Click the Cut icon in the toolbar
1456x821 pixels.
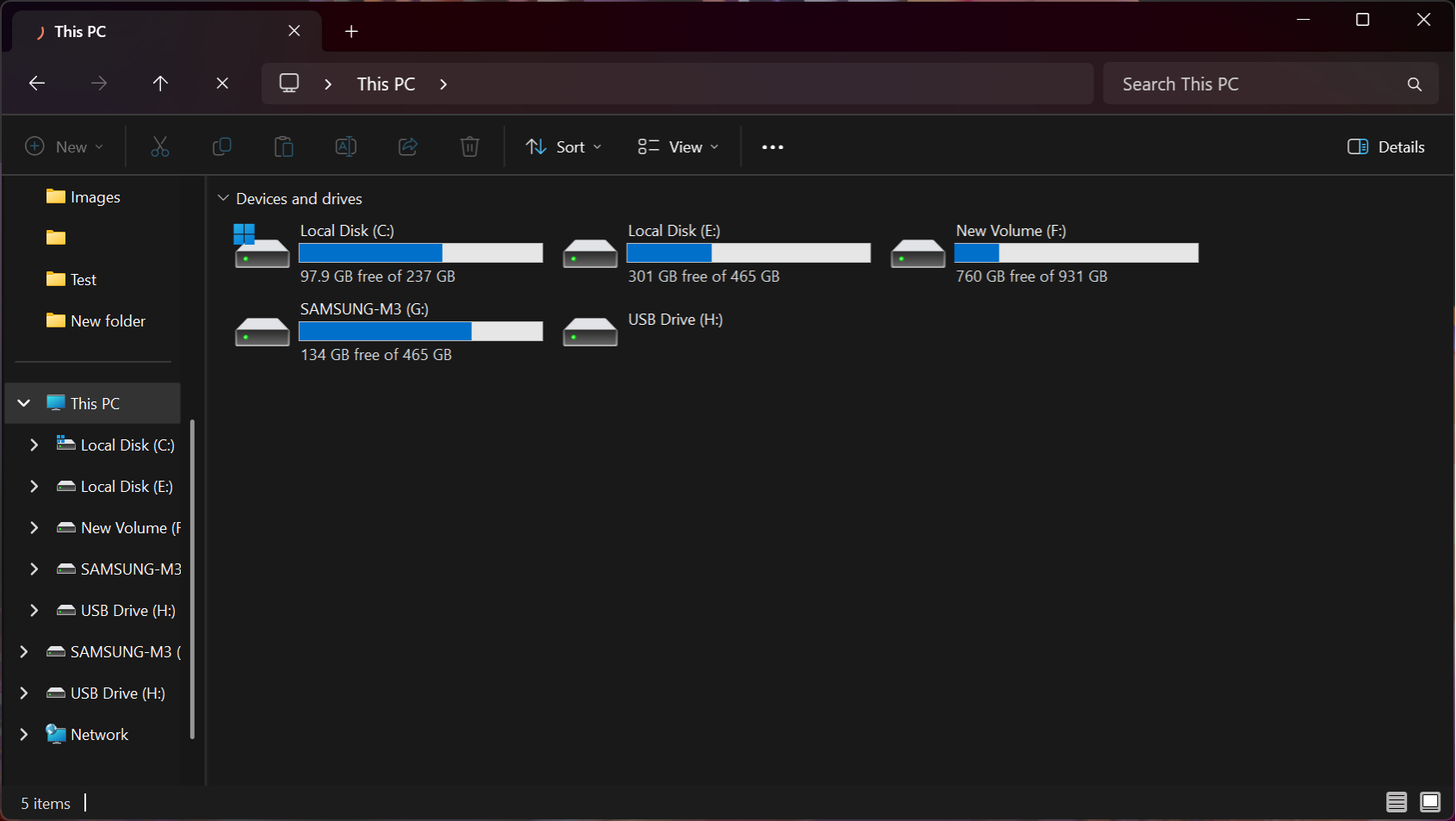[159, 146]
